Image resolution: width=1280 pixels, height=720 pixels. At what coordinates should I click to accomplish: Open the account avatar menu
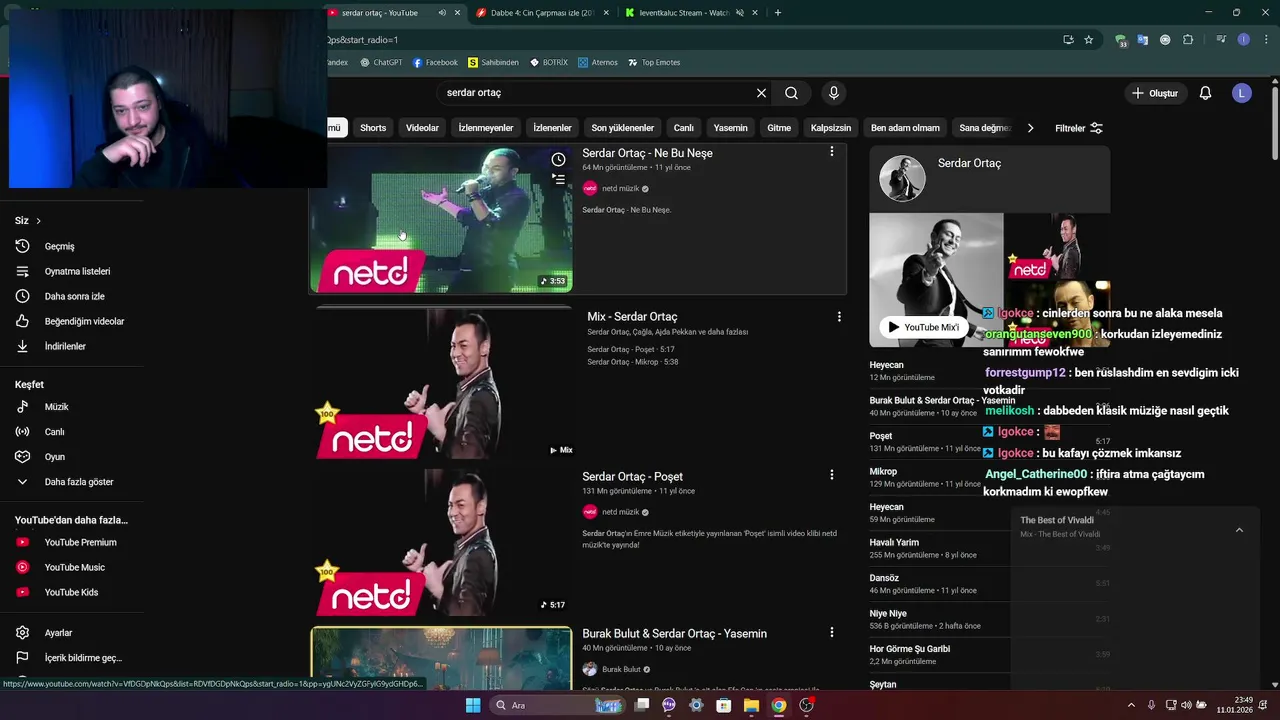coord(1241,93)
